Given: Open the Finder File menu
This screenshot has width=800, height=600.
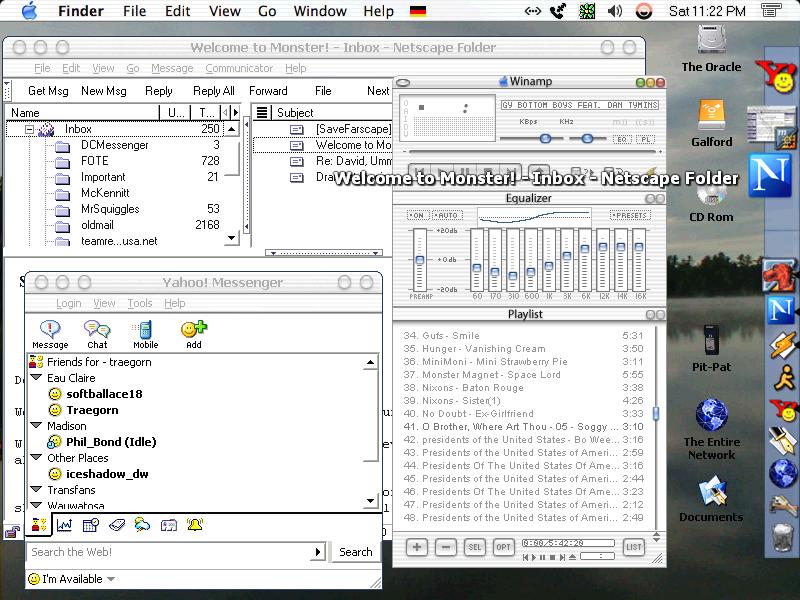Looking at the screenshot, I should click(x=135, y=11).
